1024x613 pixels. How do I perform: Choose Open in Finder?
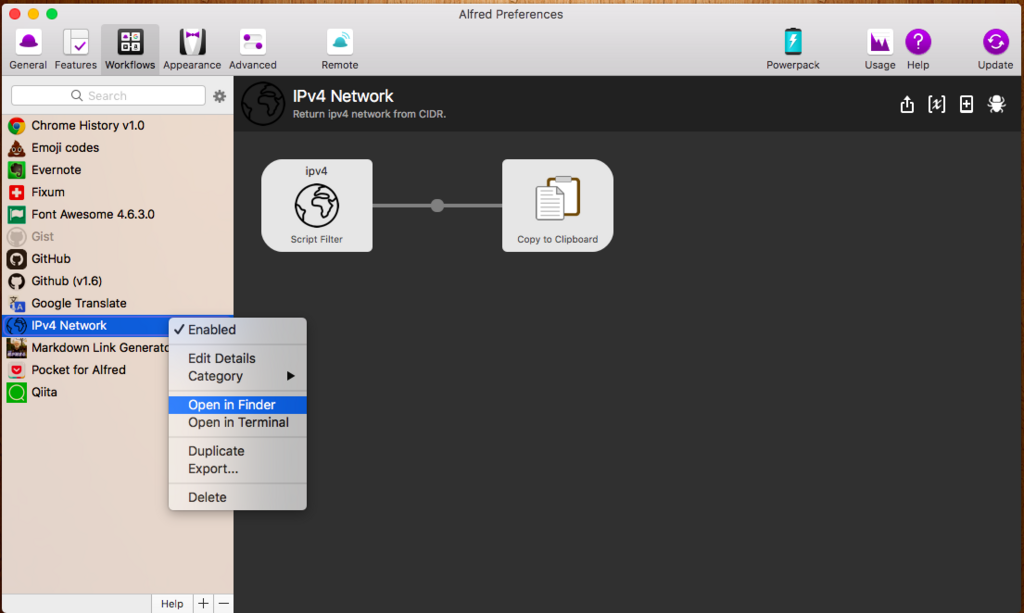click(x=238, y=405)
